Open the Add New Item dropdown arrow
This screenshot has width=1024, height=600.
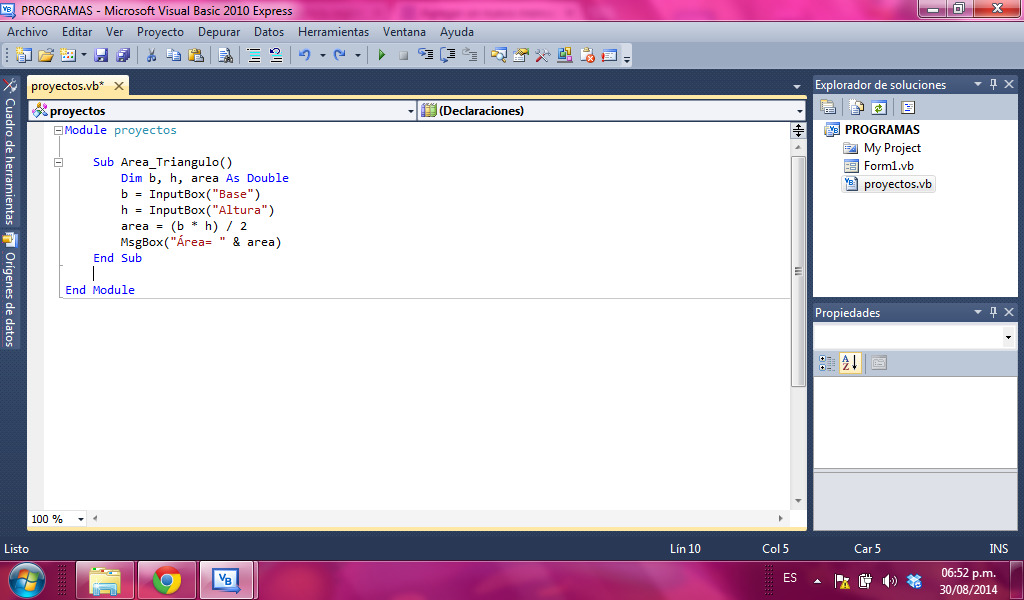(x=84, y=55)
